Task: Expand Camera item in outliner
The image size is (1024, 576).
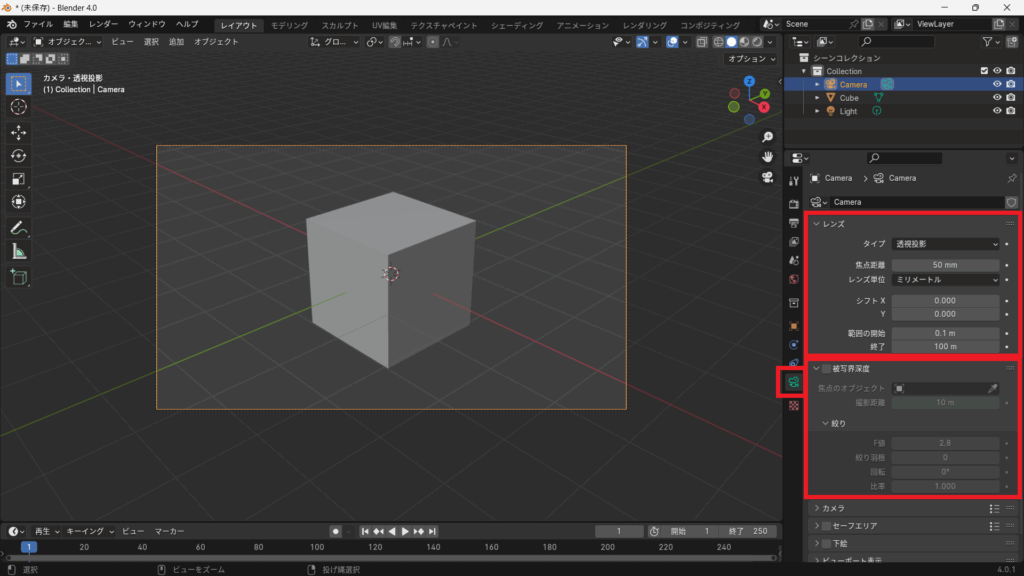Action: click(x=817, y=84)
